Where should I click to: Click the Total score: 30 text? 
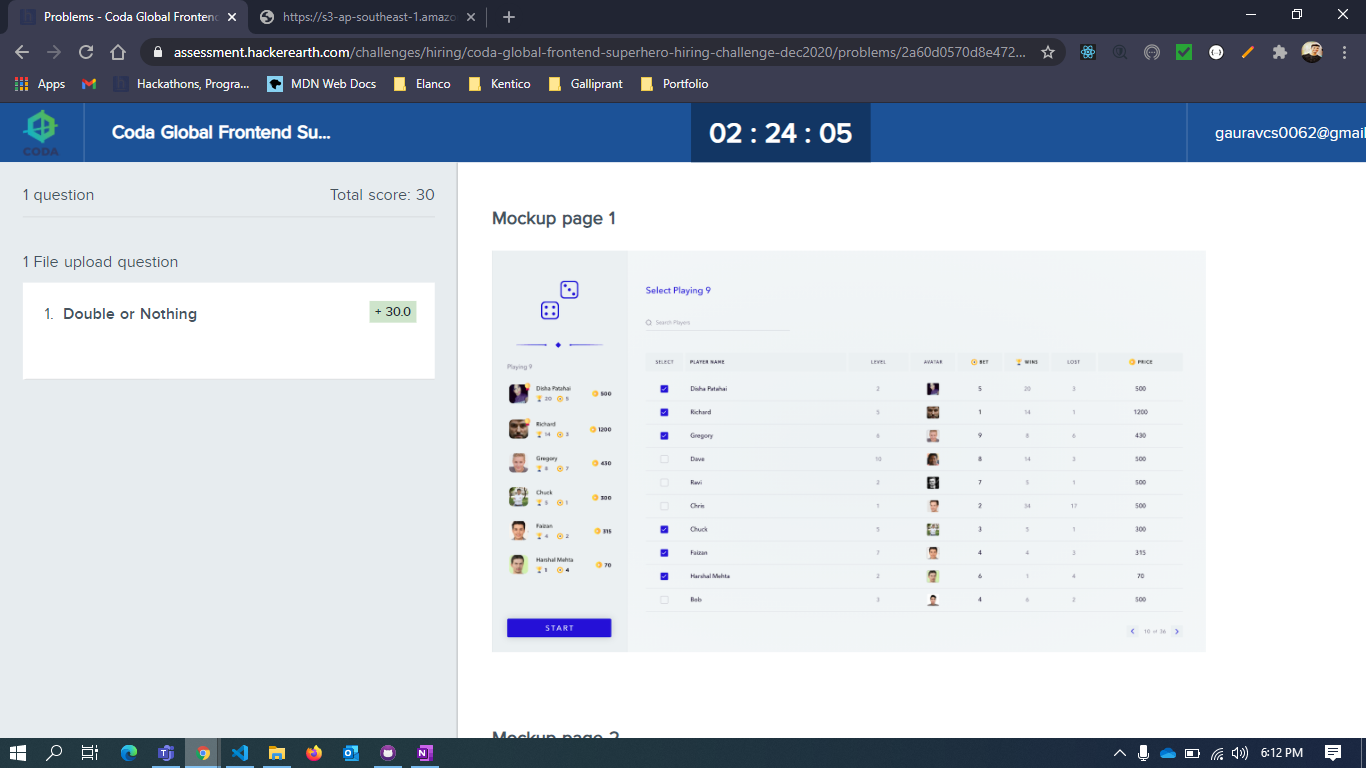point(382,195)
